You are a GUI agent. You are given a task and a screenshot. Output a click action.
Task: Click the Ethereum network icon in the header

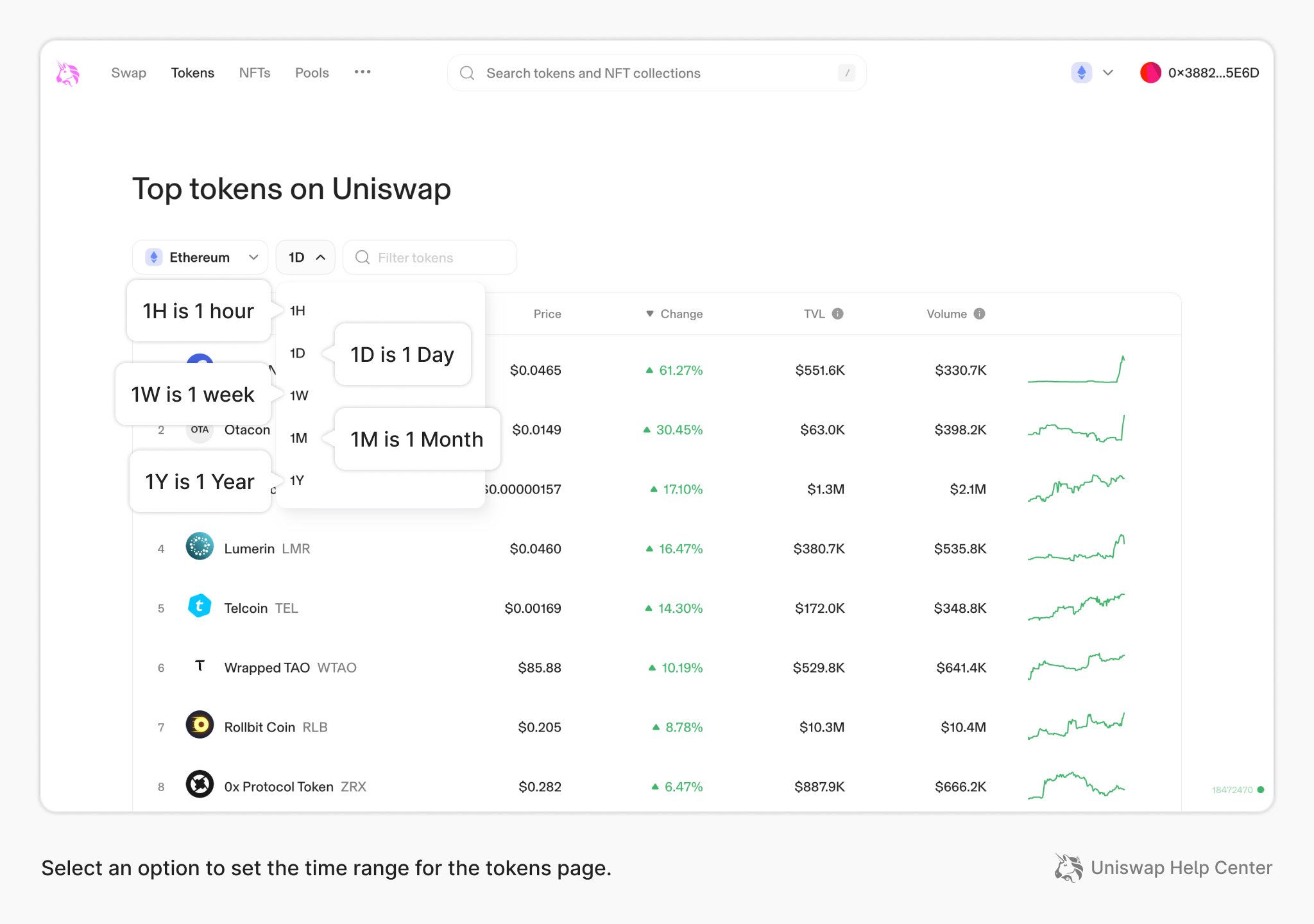pos(1082,73)
